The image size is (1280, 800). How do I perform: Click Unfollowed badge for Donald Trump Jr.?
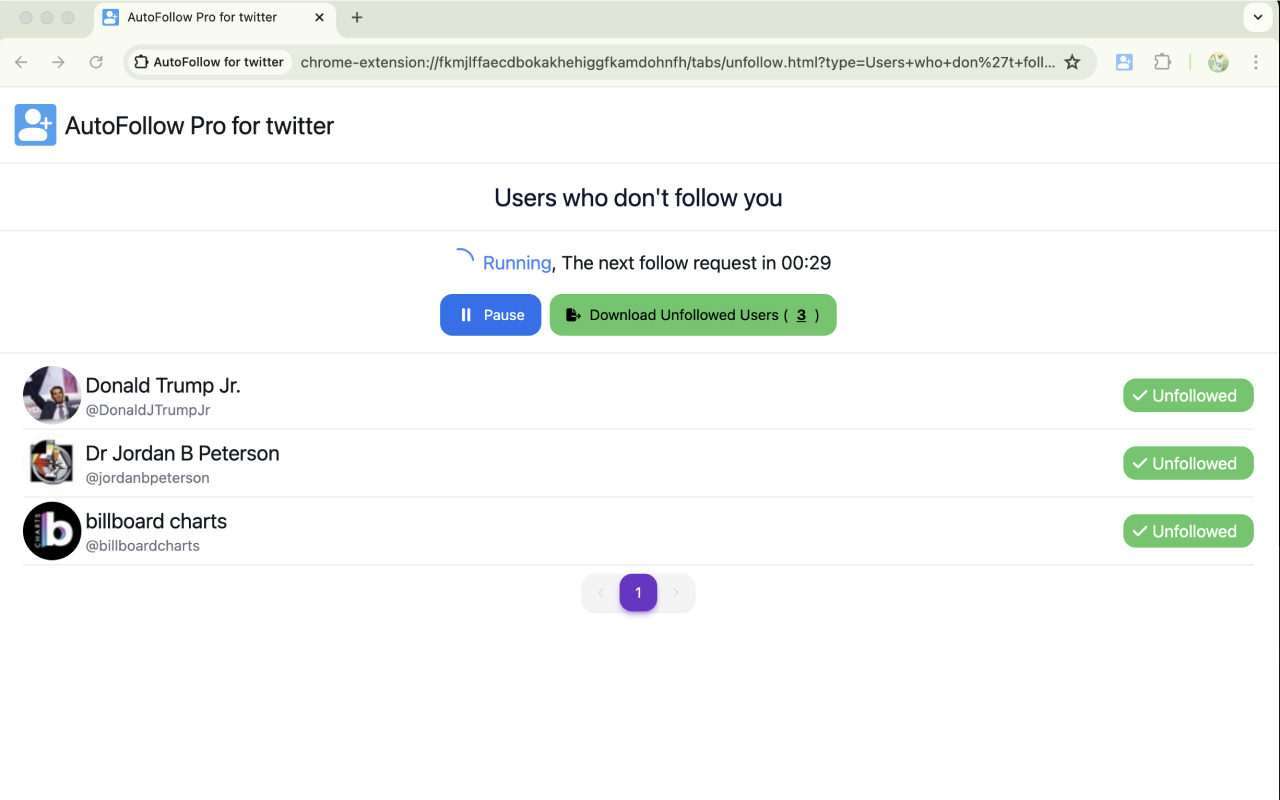click(x=1188, y=396)
